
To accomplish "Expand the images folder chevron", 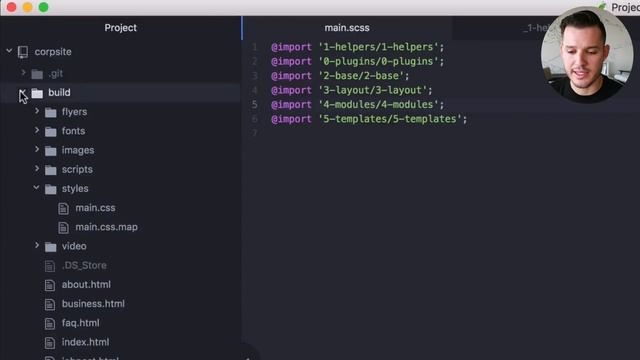I will click(x=37, y=149).
